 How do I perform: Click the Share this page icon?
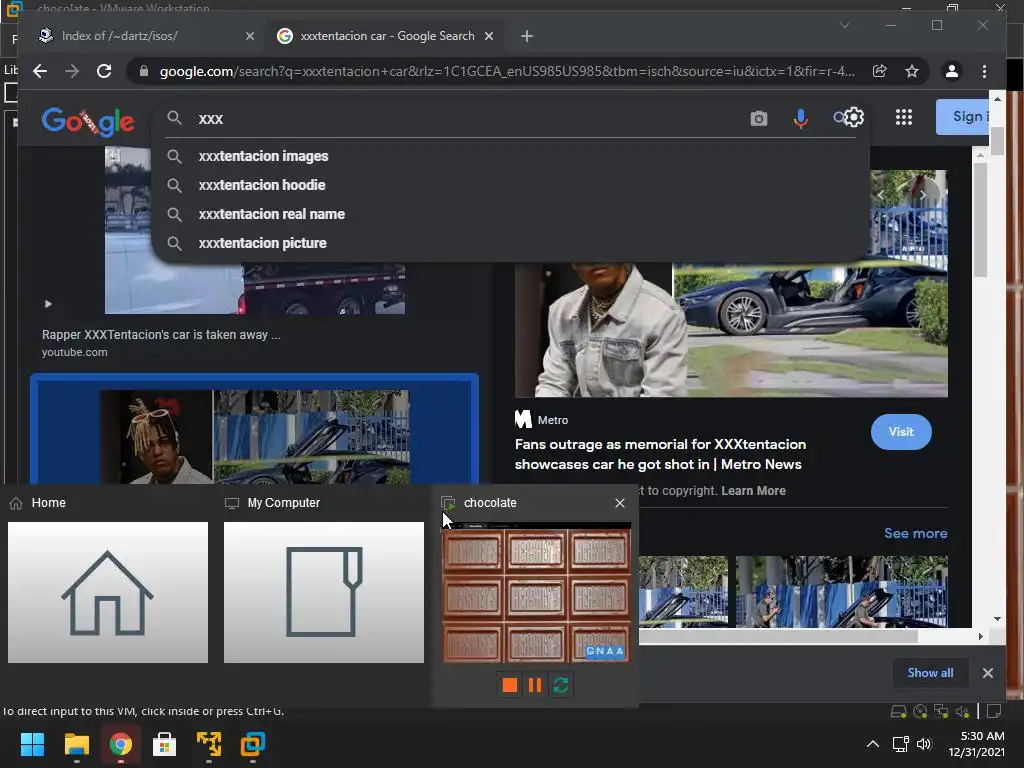880,71
